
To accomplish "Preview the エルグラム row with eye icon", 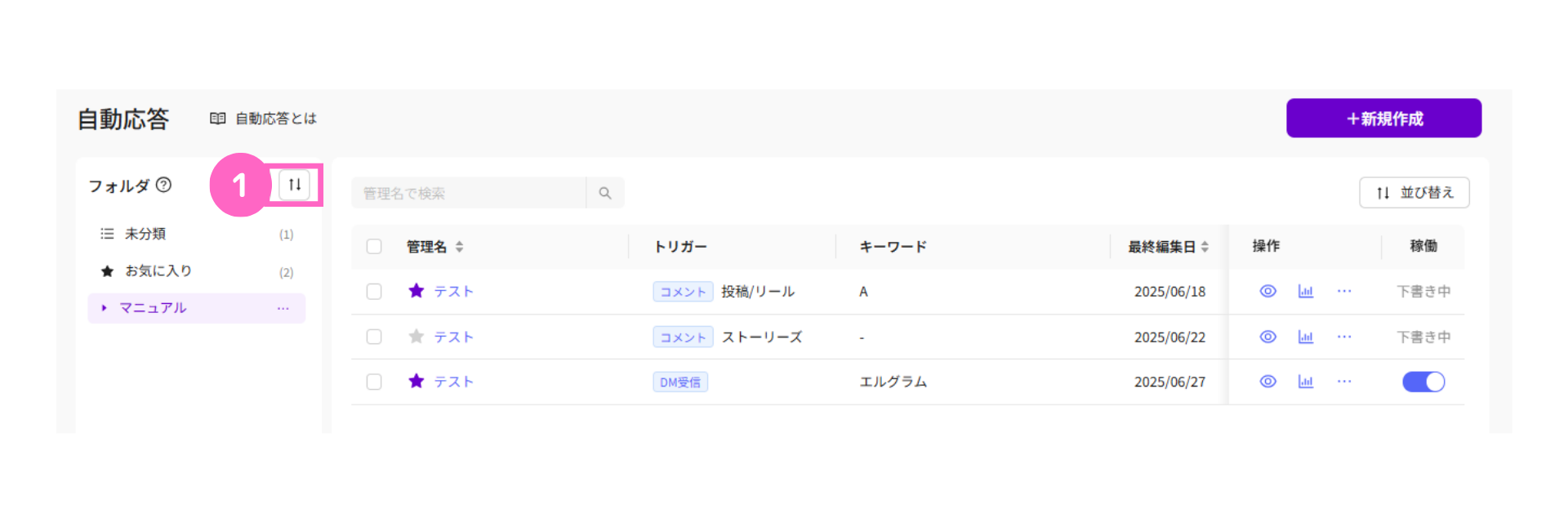I will click(x=1267, y=382).
